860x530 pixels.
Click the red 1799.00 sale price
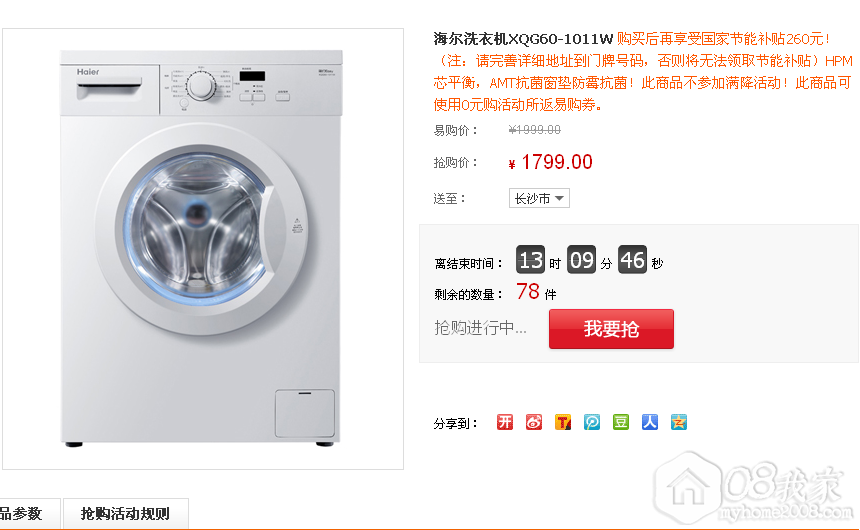(x=556, y=162)
